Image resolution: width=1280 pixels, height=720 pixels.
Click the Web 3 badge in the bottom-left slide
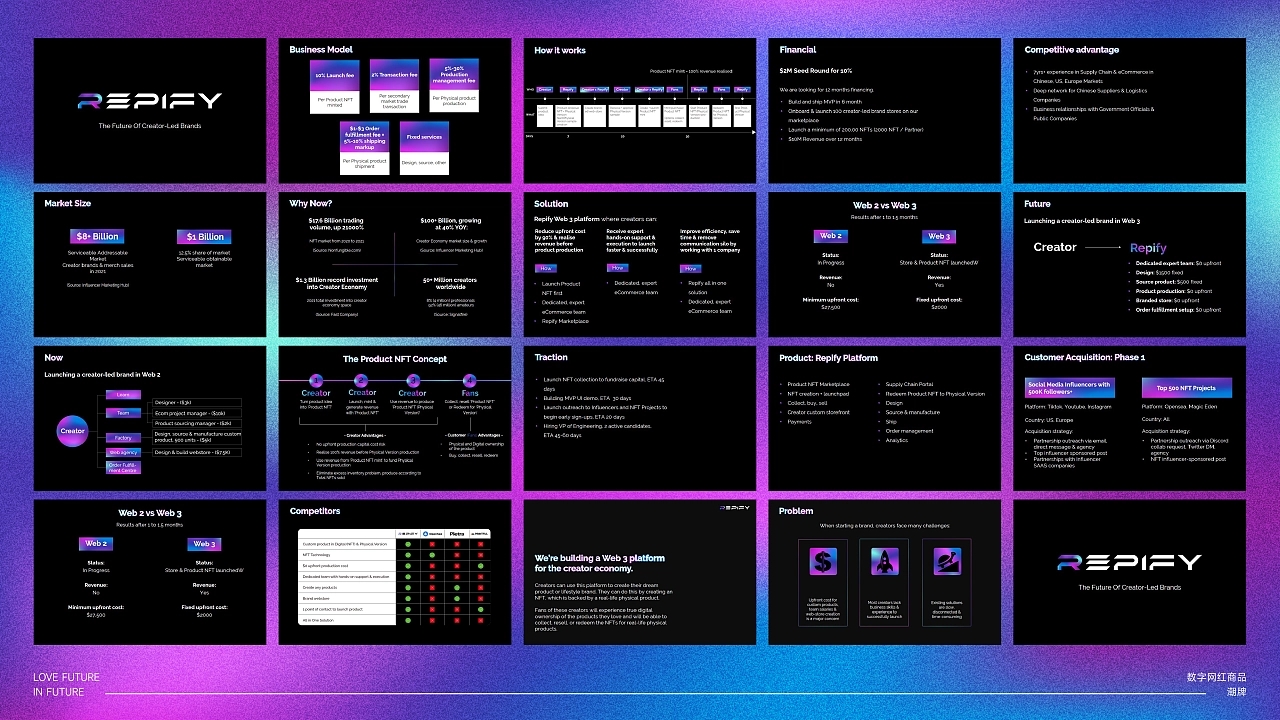(x=204, y=544)
